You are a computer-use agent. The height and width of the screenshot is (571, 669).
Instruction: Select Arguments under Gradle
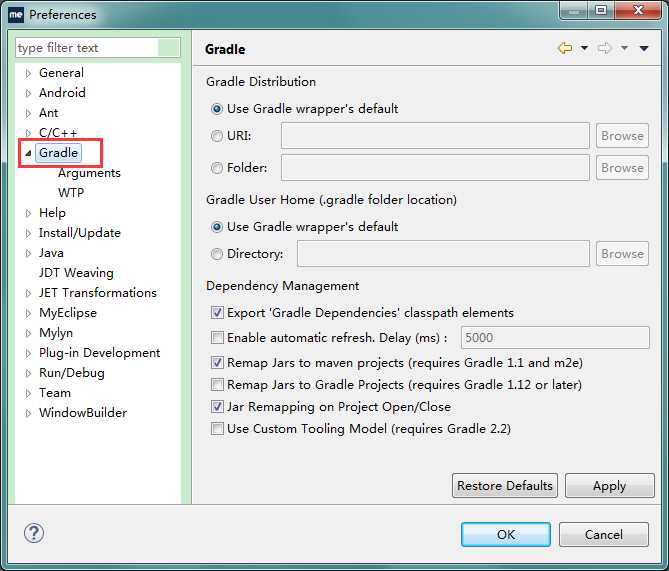point(89,173)
